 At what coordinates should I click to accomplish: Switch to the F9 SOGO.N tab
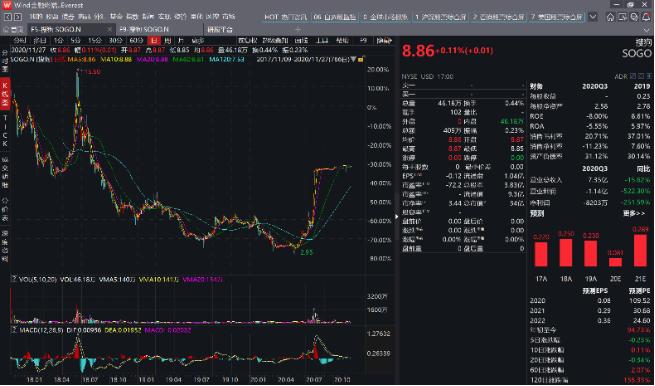click(144, 30)
